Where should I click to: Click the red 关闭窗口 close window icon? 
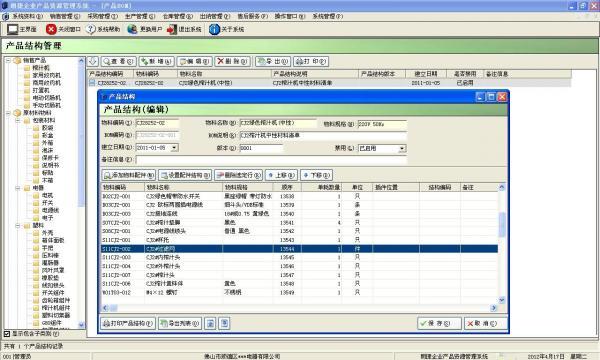click(51, 29)
